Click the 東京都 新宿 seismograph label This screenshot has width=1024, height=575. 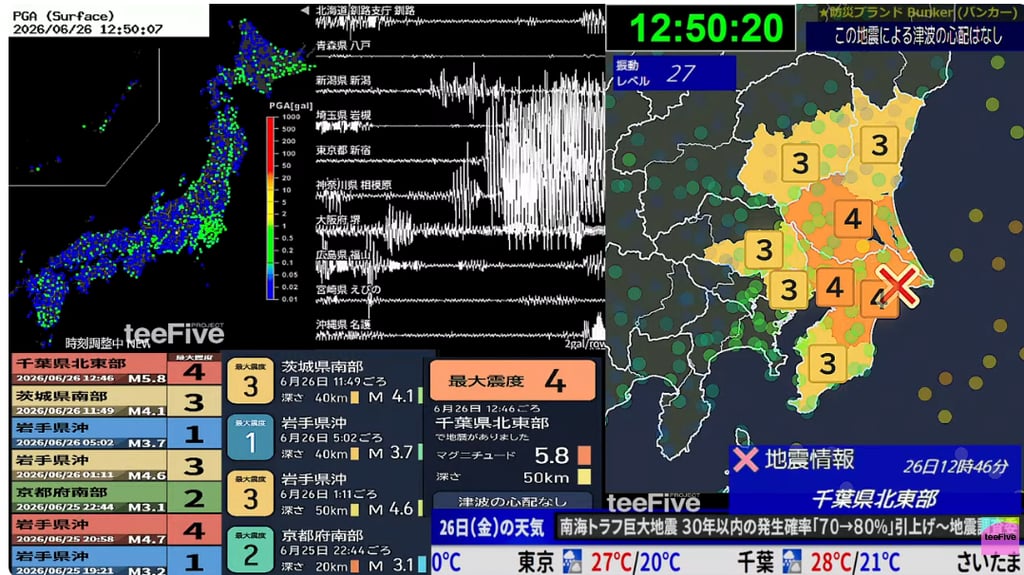pyautogui.click(x=344, y=150)
